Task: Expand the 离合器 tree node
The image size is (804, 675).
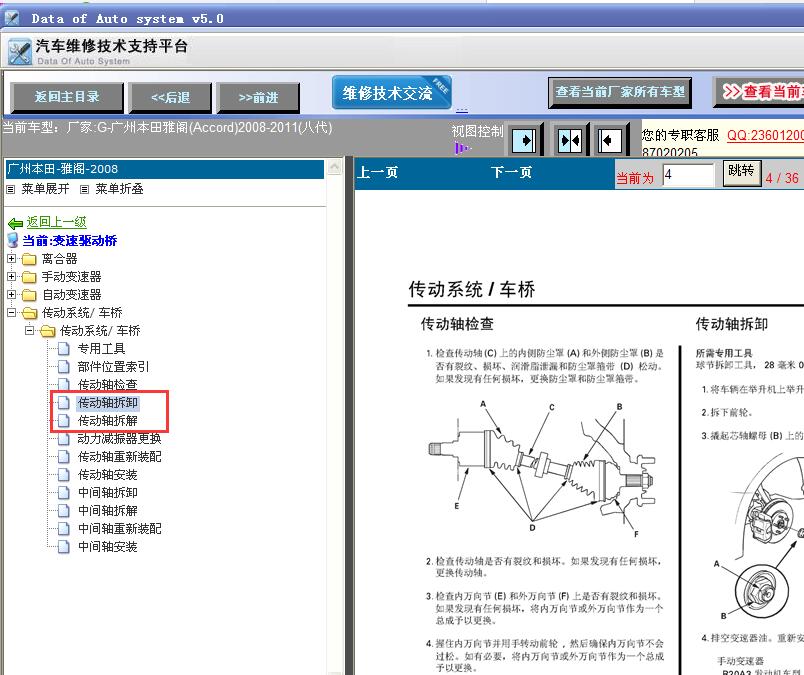Action: [11, 259]
